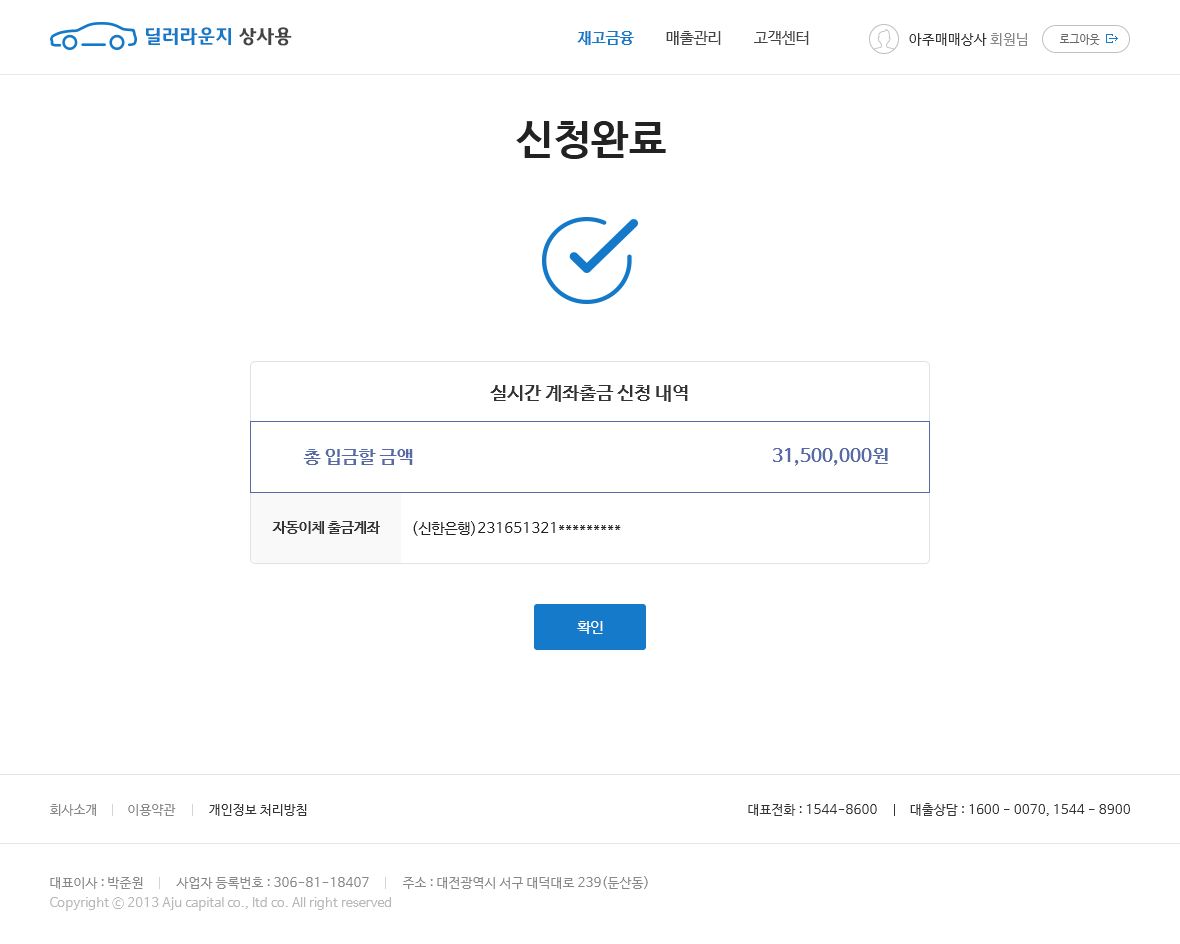Click the 31,500,000원 amount value
The height and width of the screenshot is (944, 1180).
click(829, 455)
